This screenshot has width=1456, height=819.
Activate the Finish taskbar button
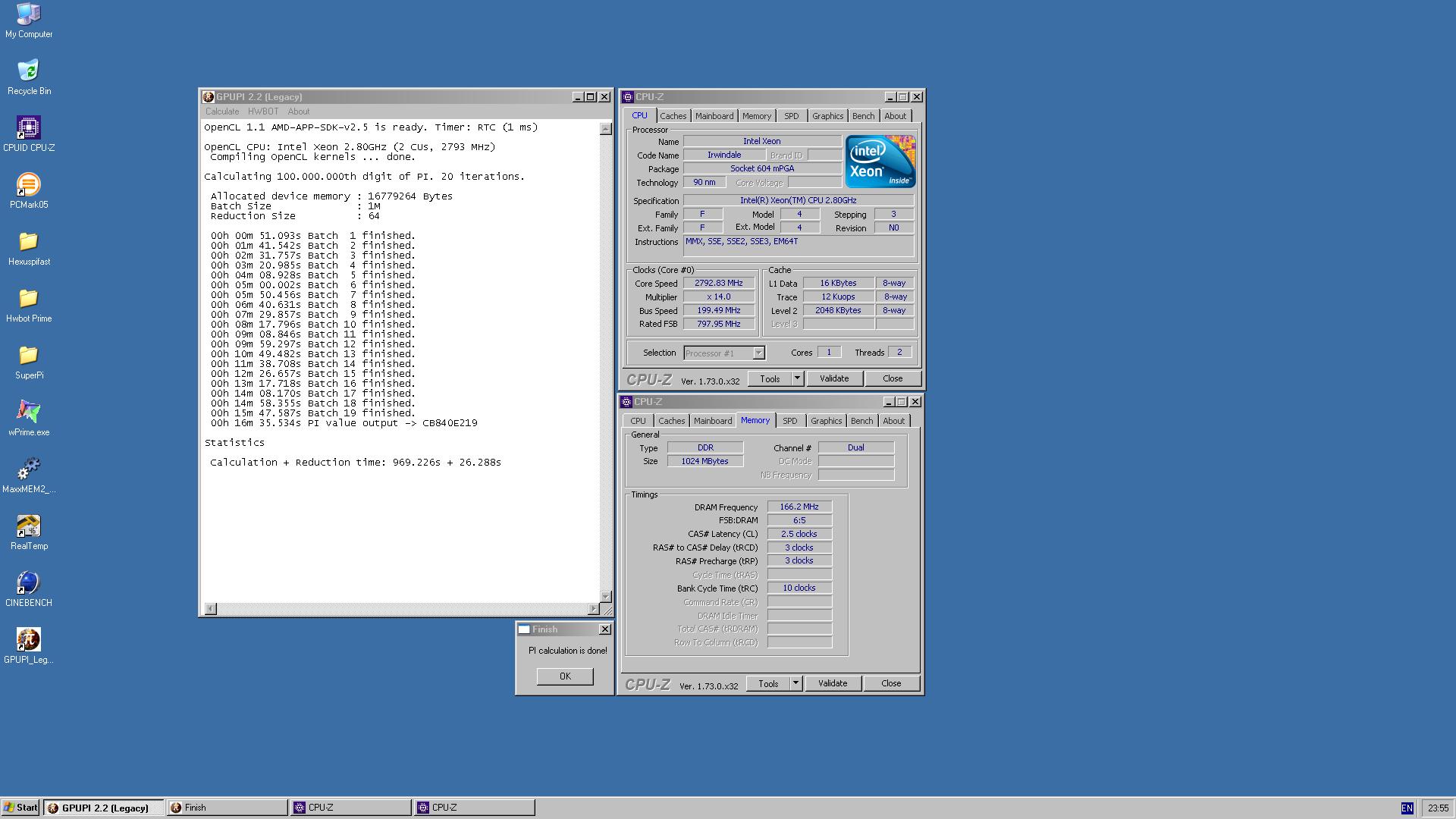(x=227, y=808)
